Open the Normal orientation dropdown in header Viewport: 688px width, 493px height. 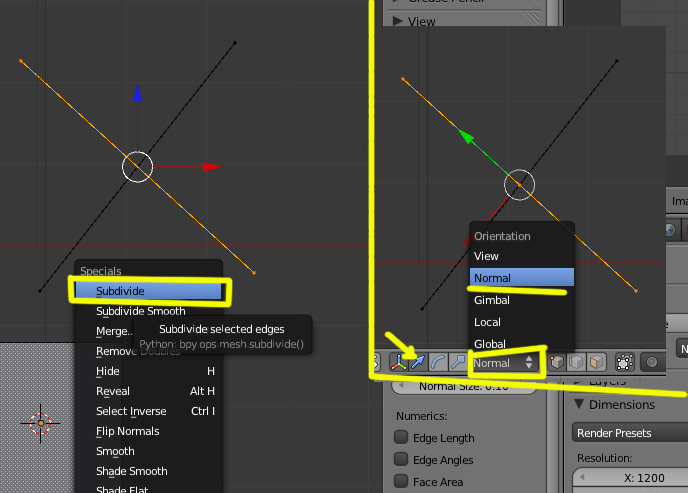pos(503,363)
